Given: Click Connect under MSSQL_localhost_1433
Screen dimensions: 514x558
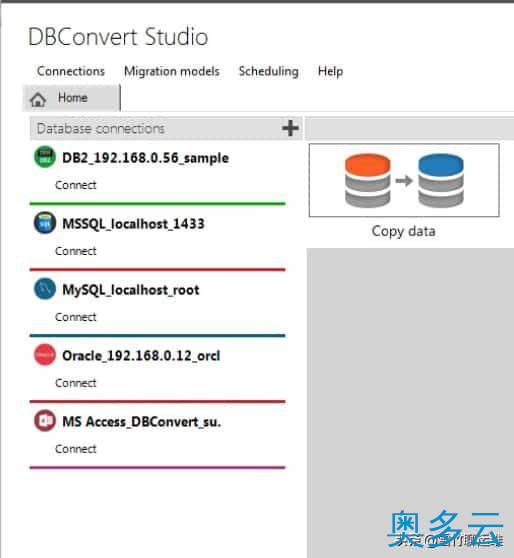Looking at the screenshot, I should tap(75, 251).
